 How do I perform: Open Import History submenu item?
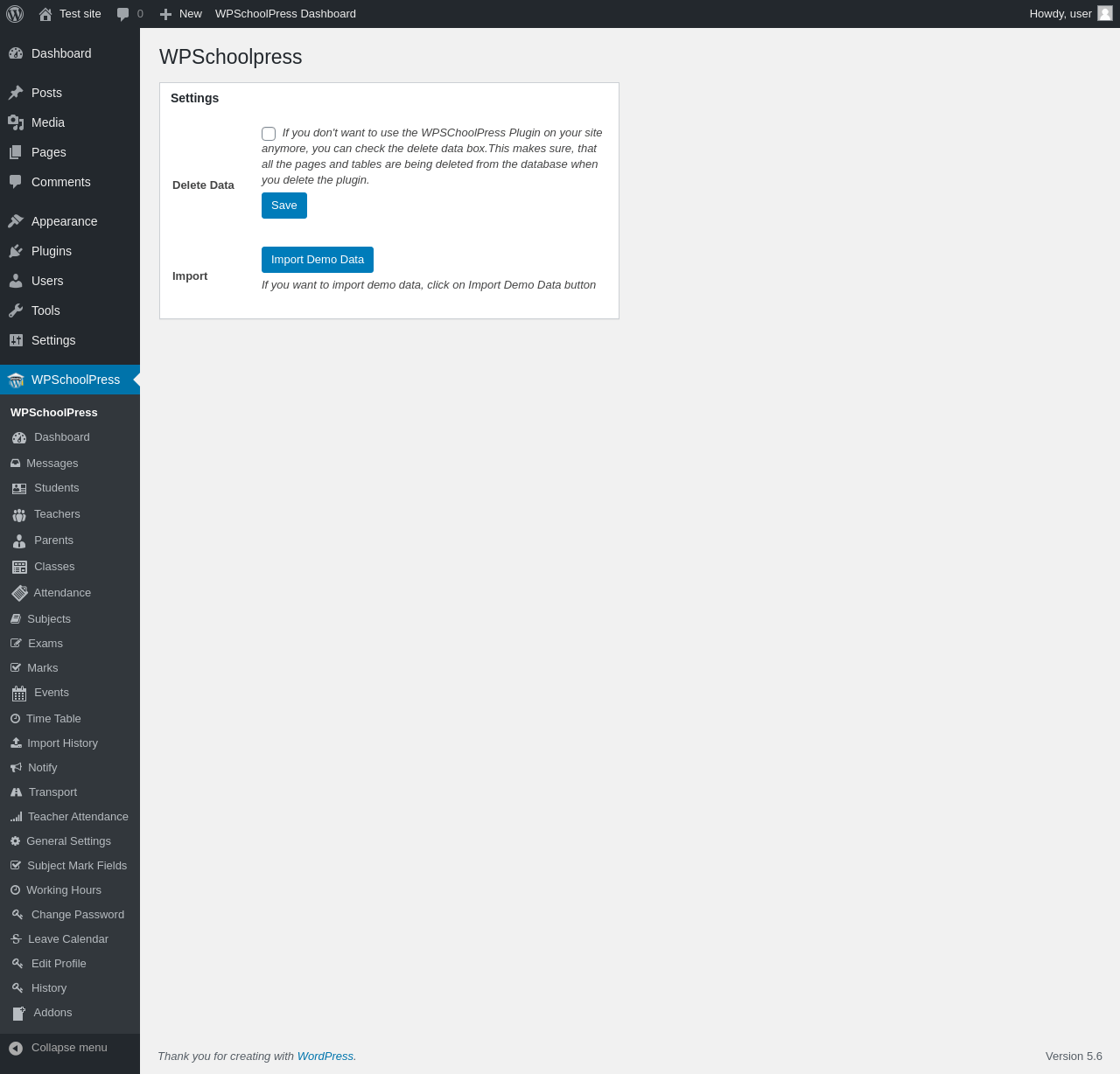pos(70,743)
